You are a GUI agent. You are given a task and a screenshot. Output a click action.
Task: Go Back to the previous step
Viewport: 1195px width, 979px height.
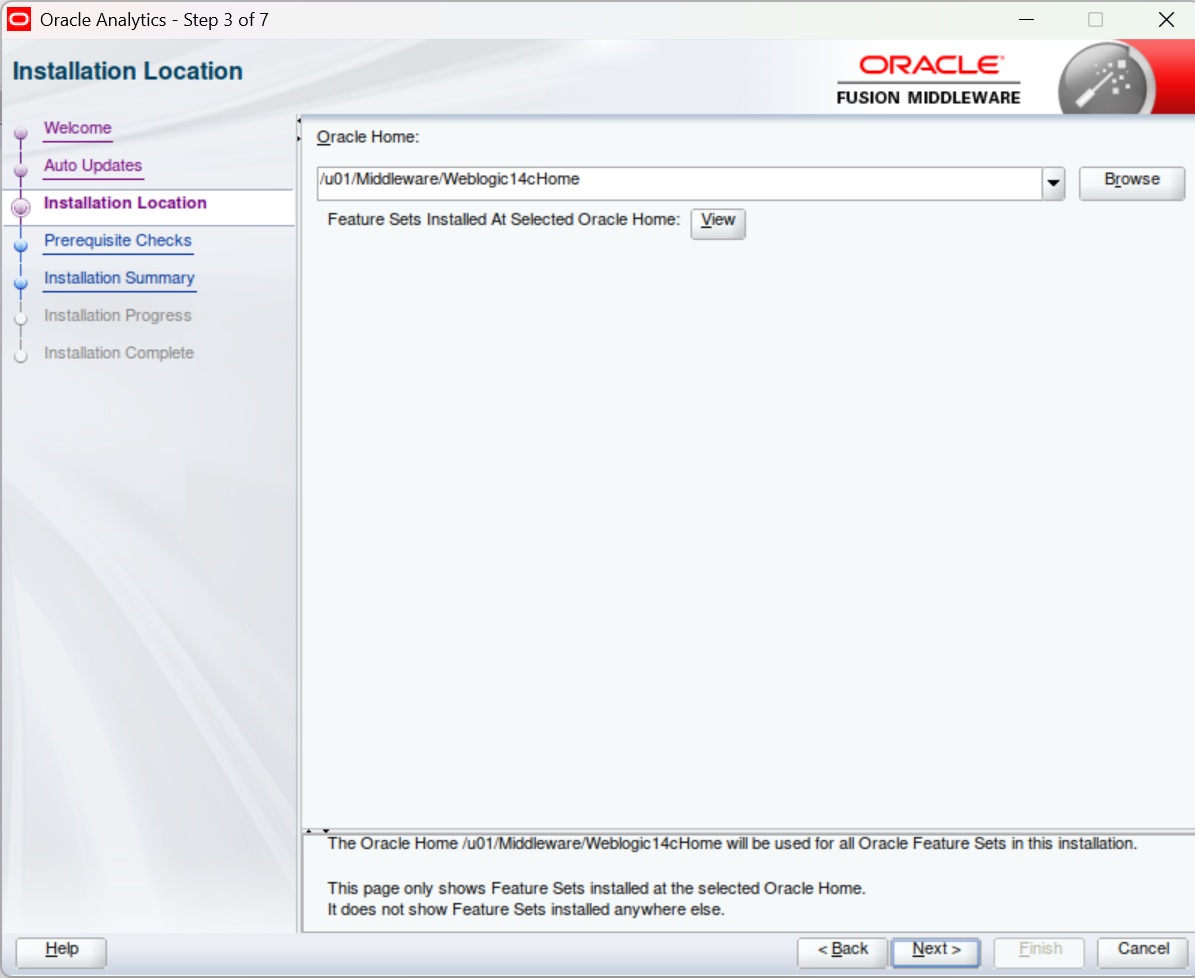pyautogui.click(x=842, y=952)
